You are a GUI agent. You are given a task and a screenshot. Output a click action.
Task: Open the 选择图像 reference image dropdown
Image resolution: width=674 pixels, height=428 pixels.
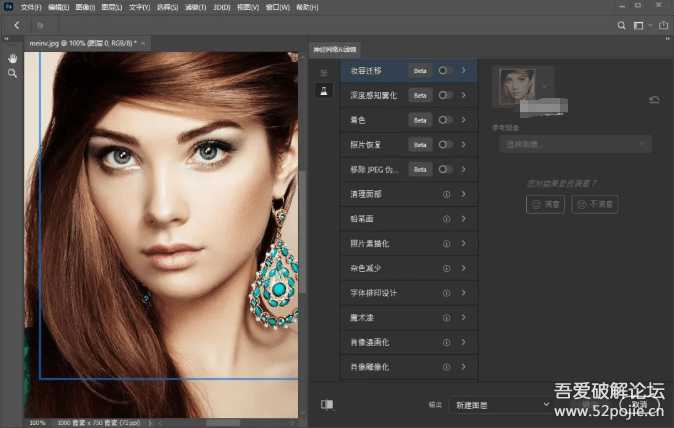pyautogui.click(x=575, y=144)
